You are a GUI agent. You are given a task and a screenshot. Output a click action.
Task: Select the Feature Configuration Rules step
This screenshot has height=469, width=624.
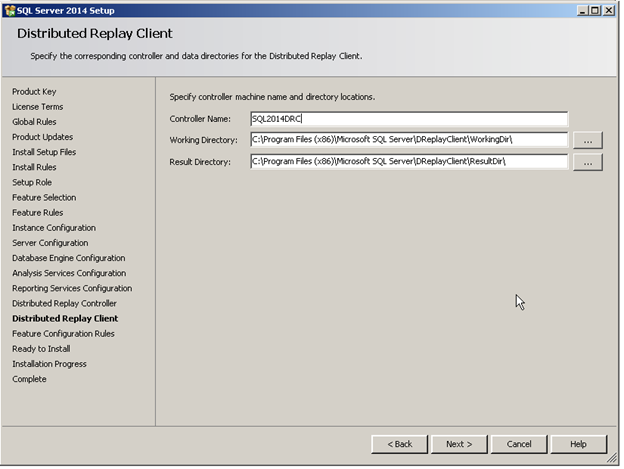click(x=63, y=333)
